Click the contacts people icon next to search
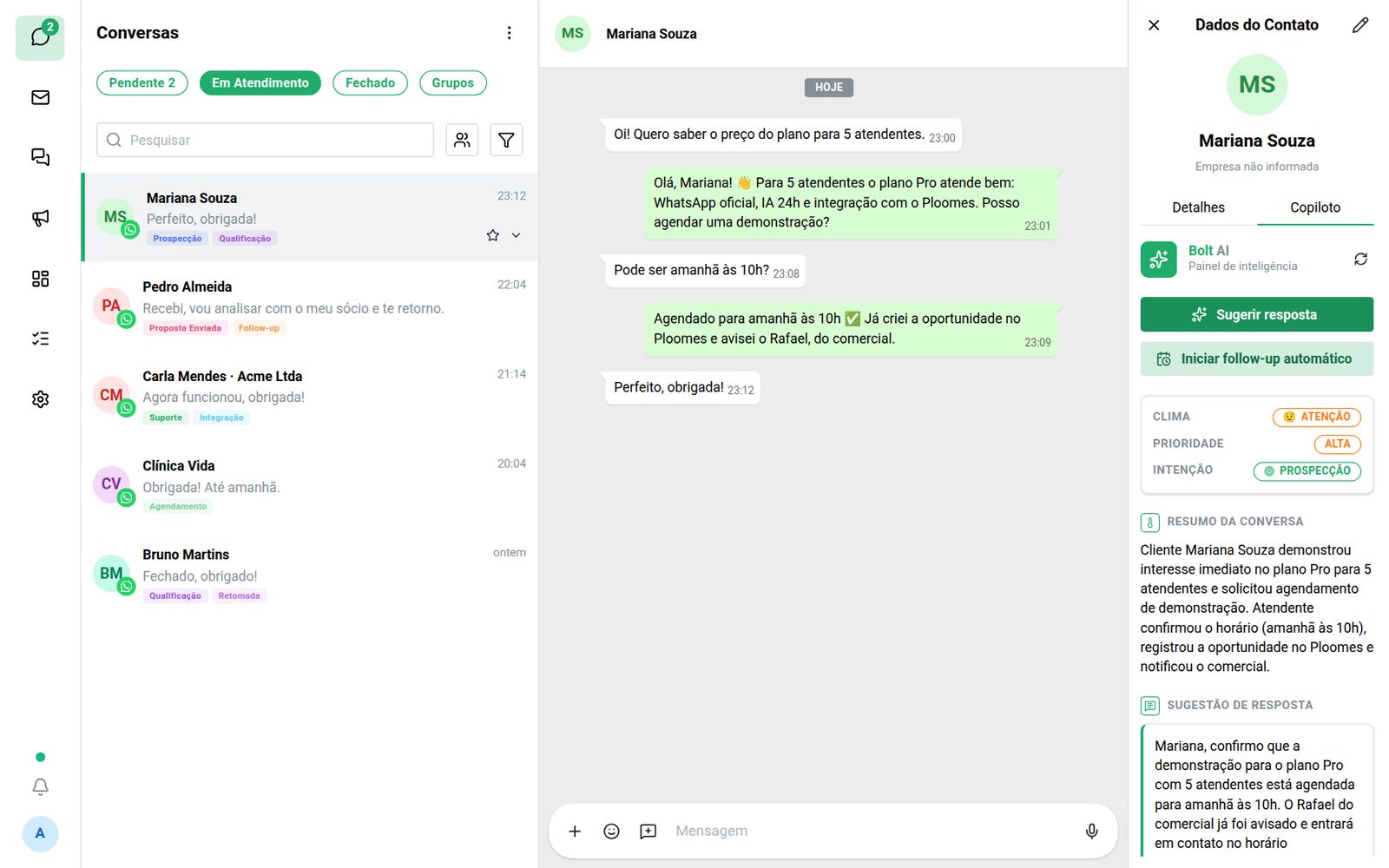Viewport: 1389px width, 868px height. click(x=462, y=140)
